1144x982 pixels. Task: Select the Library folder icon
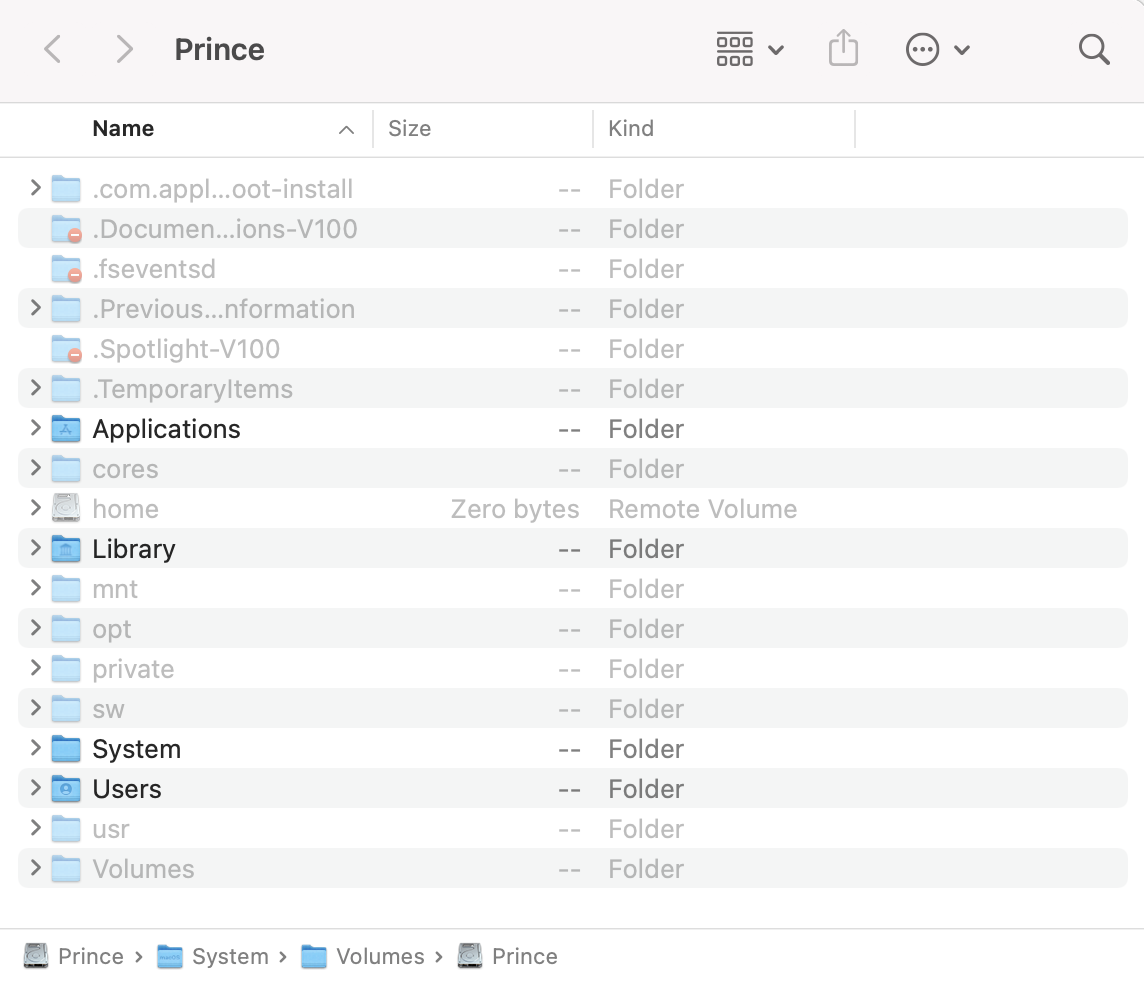(x=66, y=549)
